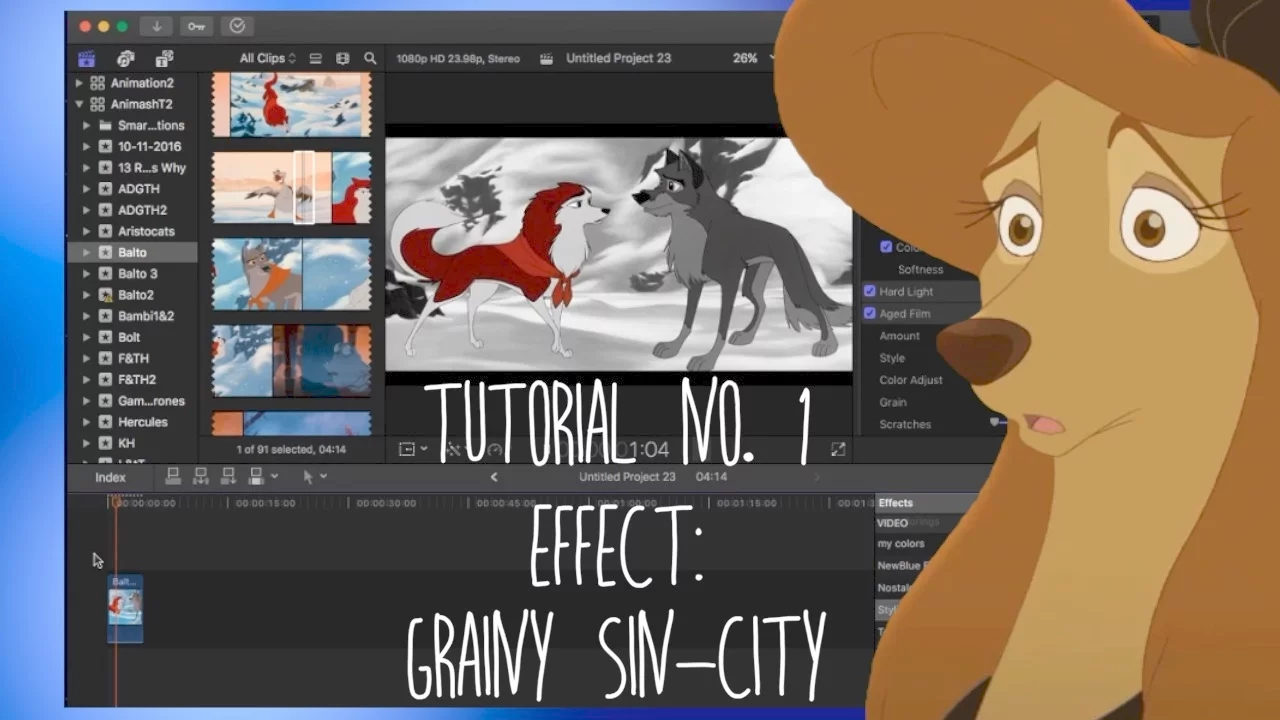Image resolution: width=1280 pixels, height=720 pixels.
Task: Open the enhancements magic wand menu
Action: pos(453,449)
